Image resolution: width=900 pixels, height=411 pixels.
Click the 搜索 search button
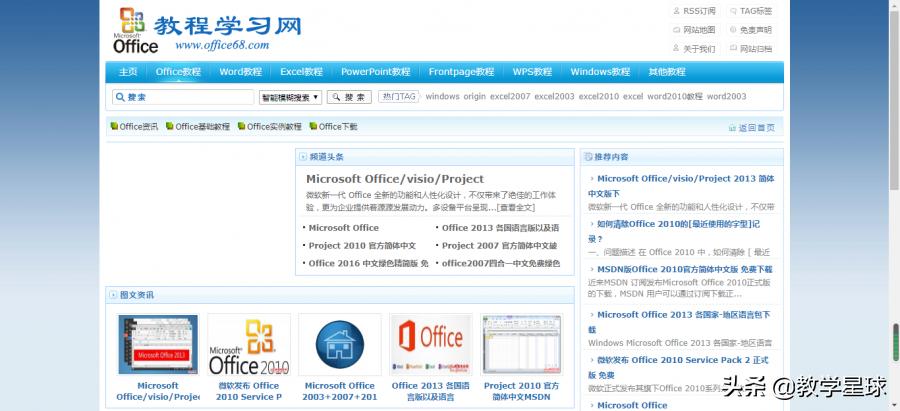pyautogui.click(x=349, y=97)
